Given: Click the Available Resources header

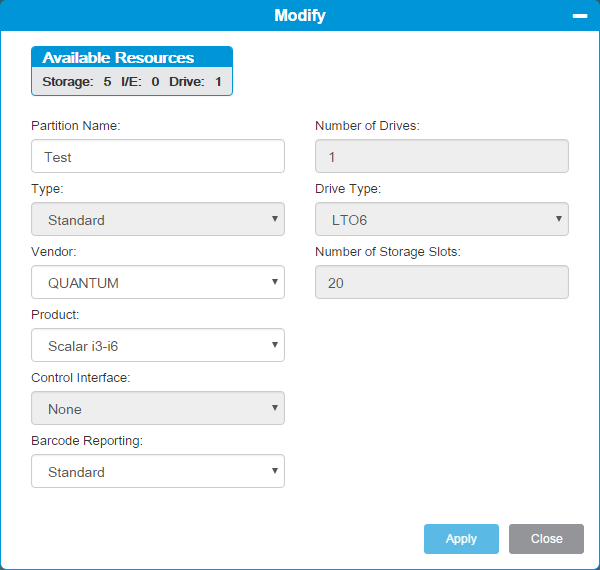Looking at the screenshot, I should click(x=132, y=57).
